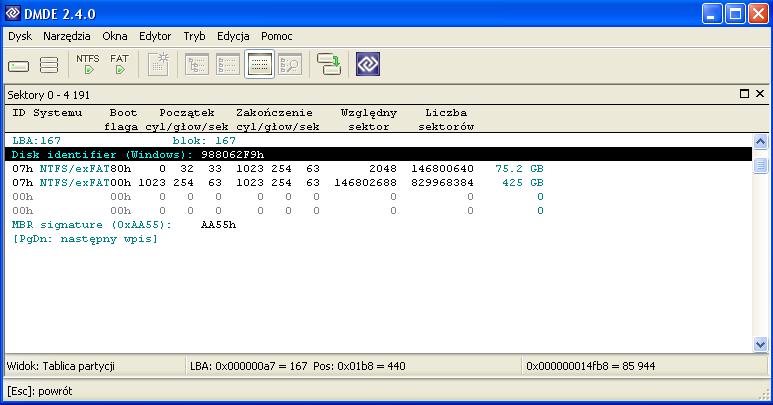Click the 829968384 sector count value

[x=442, y=182]
